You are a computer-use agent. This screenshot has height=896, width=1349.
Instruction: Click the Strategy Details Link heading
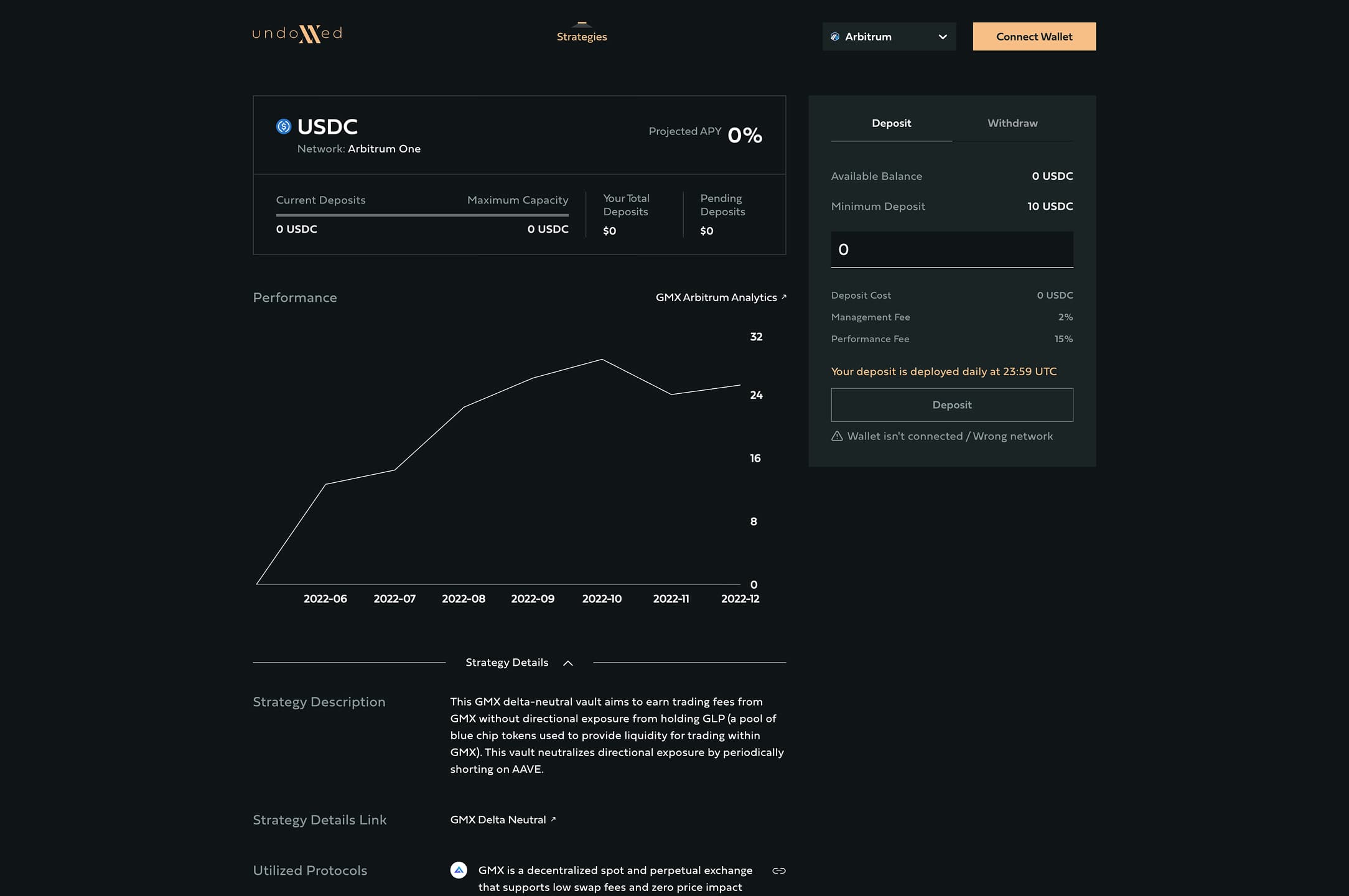320,820
